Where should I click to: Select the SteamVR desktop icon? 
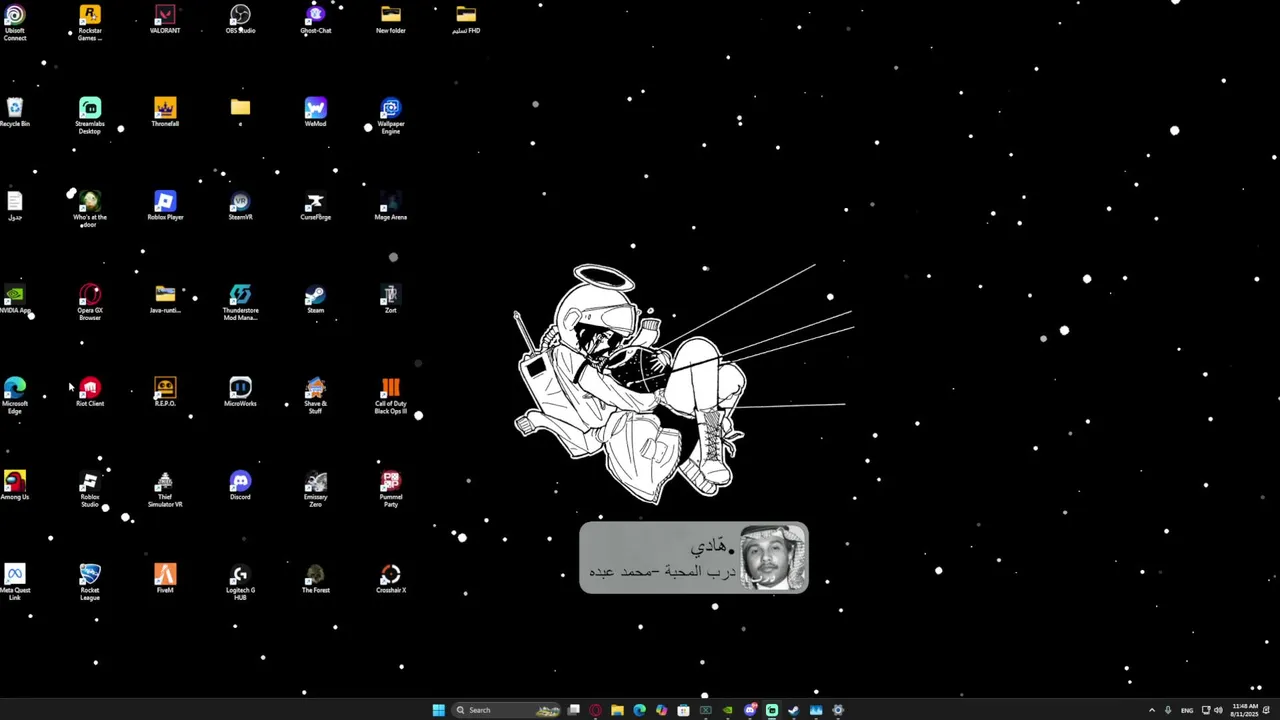click(x=240, y=206)
